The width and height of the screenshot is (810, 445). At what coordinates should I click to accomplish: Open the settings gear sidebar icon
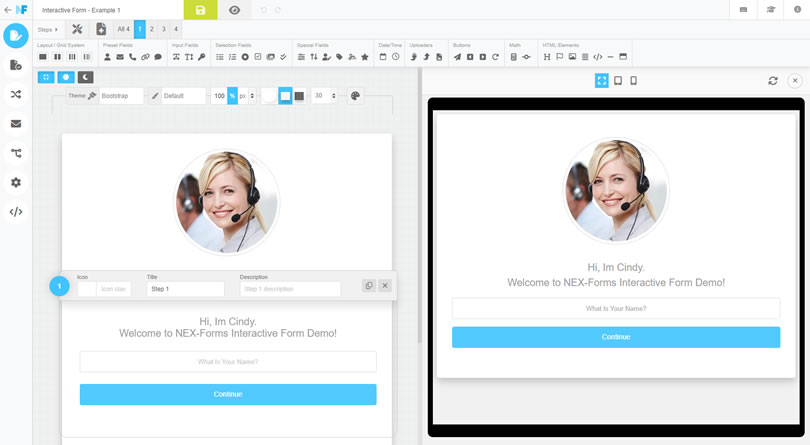(16, 182)
